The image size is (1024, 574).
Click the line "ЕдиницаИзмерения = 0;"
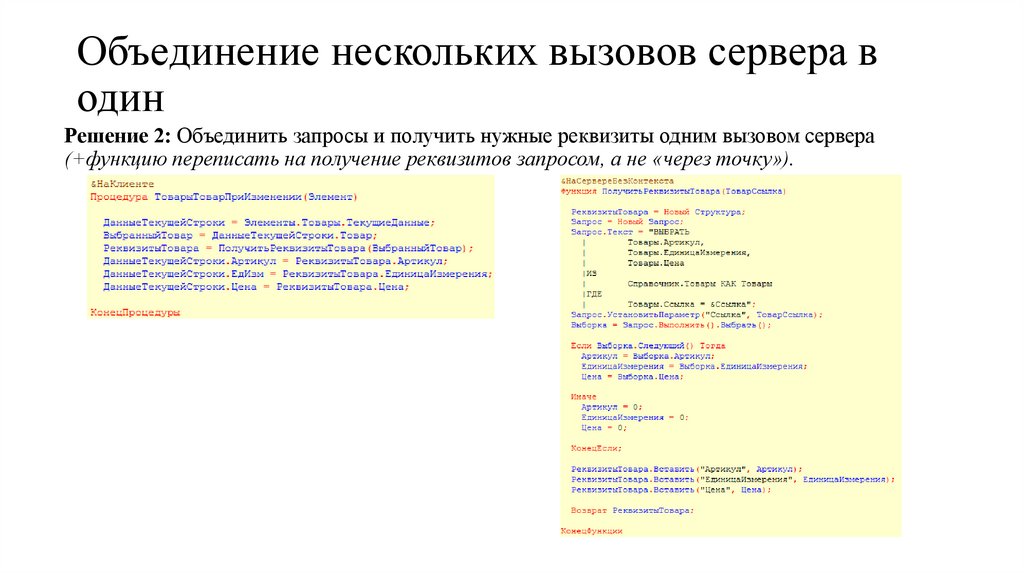[x=635, y=417]
